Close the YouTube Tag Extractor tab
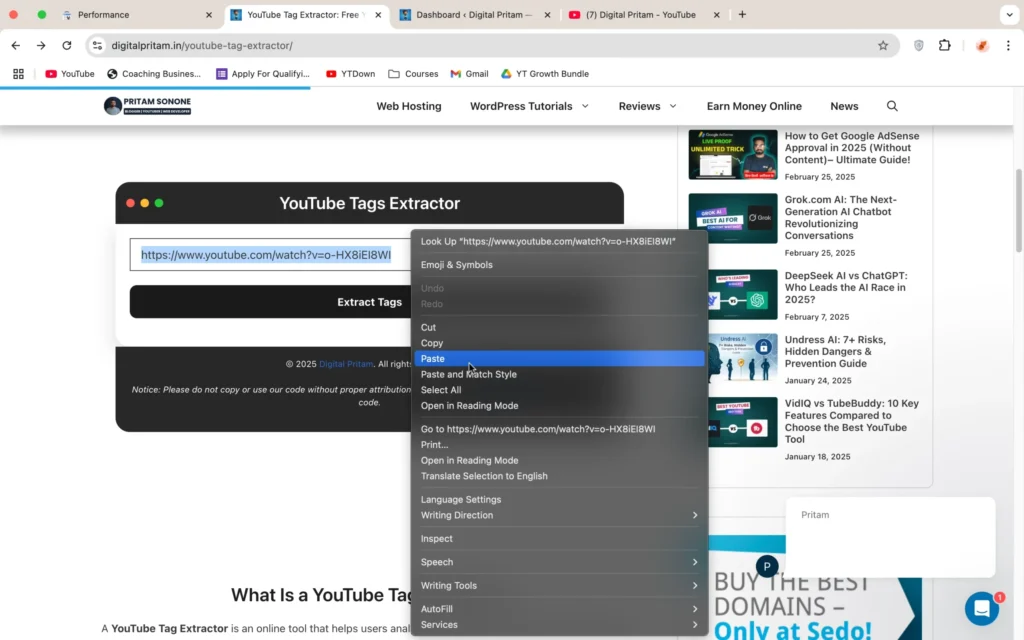 click(378, 14)
